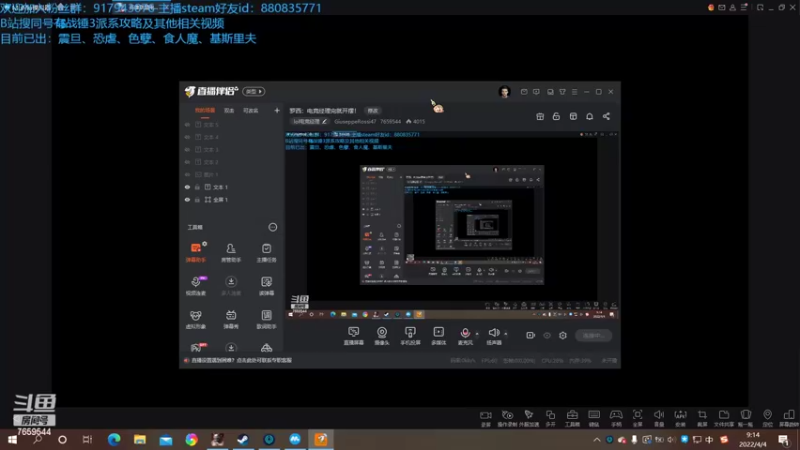Add 直播屏幕 screen capture source
Image resolution: width=800 pixels, height=450 pixels.
354,336
